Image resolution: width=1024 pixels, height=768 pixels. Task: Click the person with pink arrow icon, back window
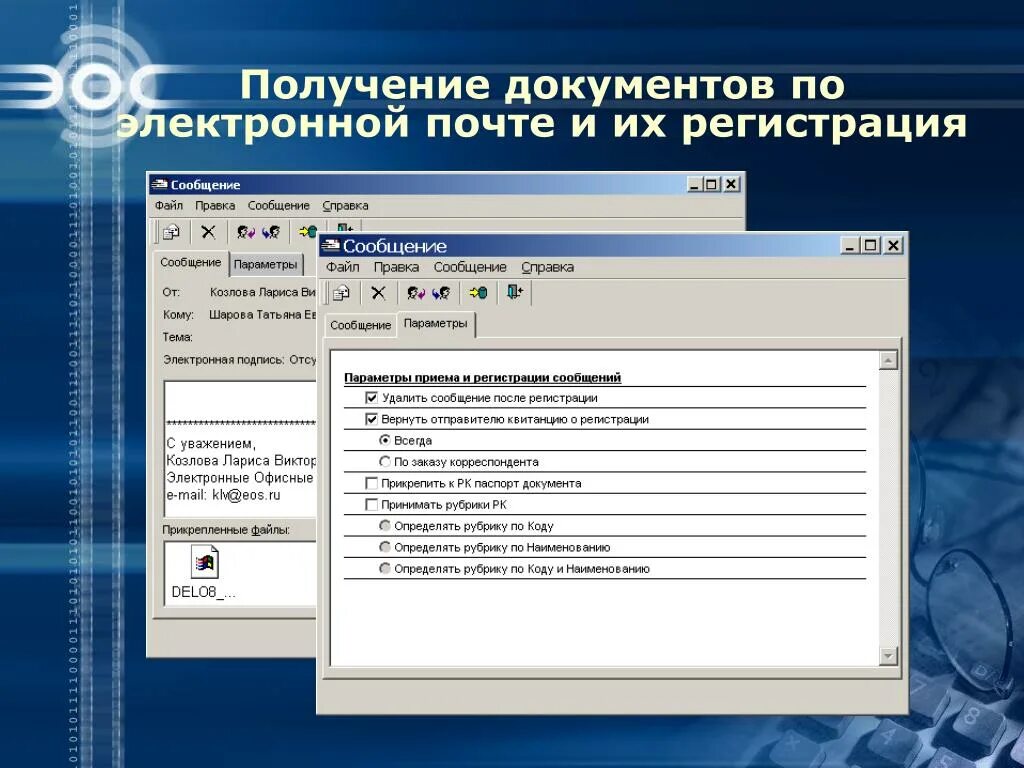pyautogui.click(x=246, y=232)
